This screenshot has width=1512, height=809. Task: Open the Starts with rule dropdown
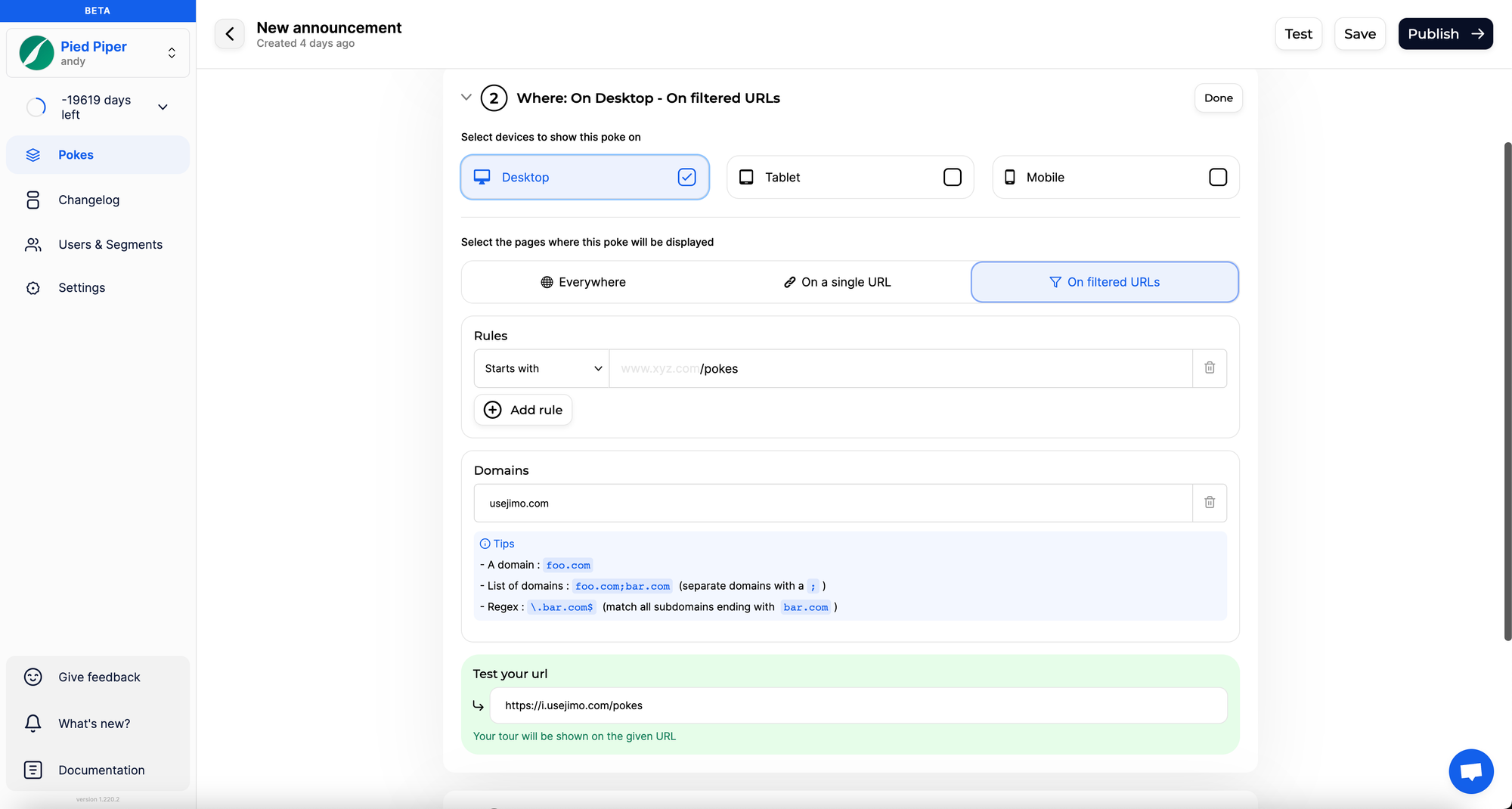coord(542,368)
